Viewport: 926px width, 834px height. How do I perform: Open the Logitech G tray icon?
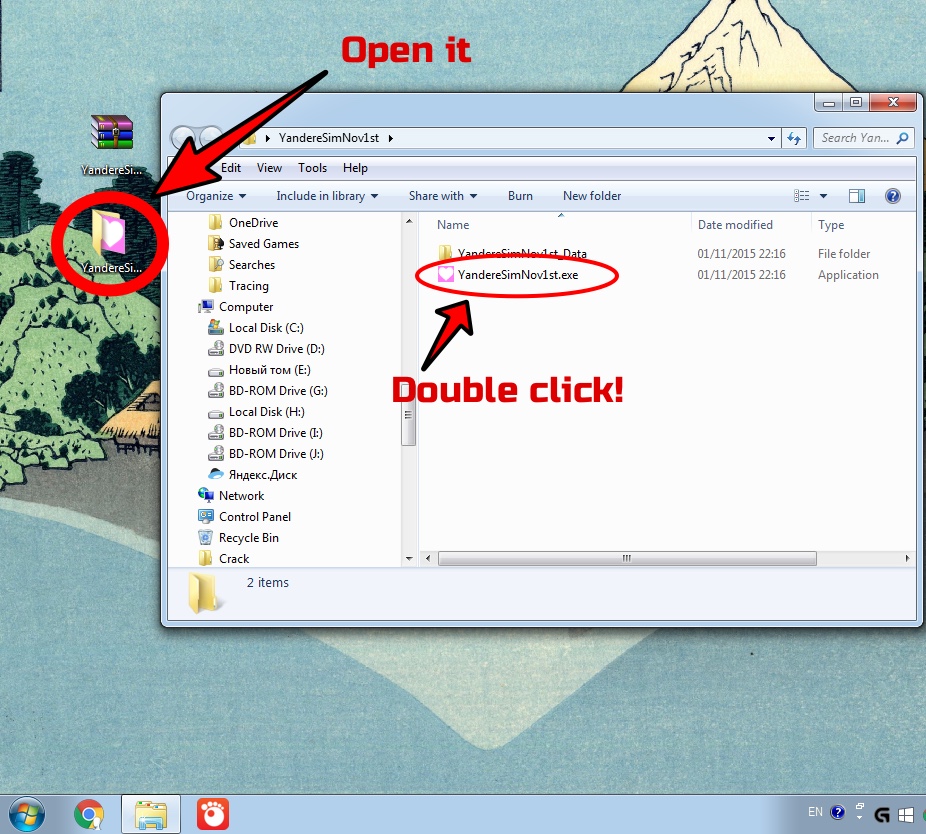point(882,815)
